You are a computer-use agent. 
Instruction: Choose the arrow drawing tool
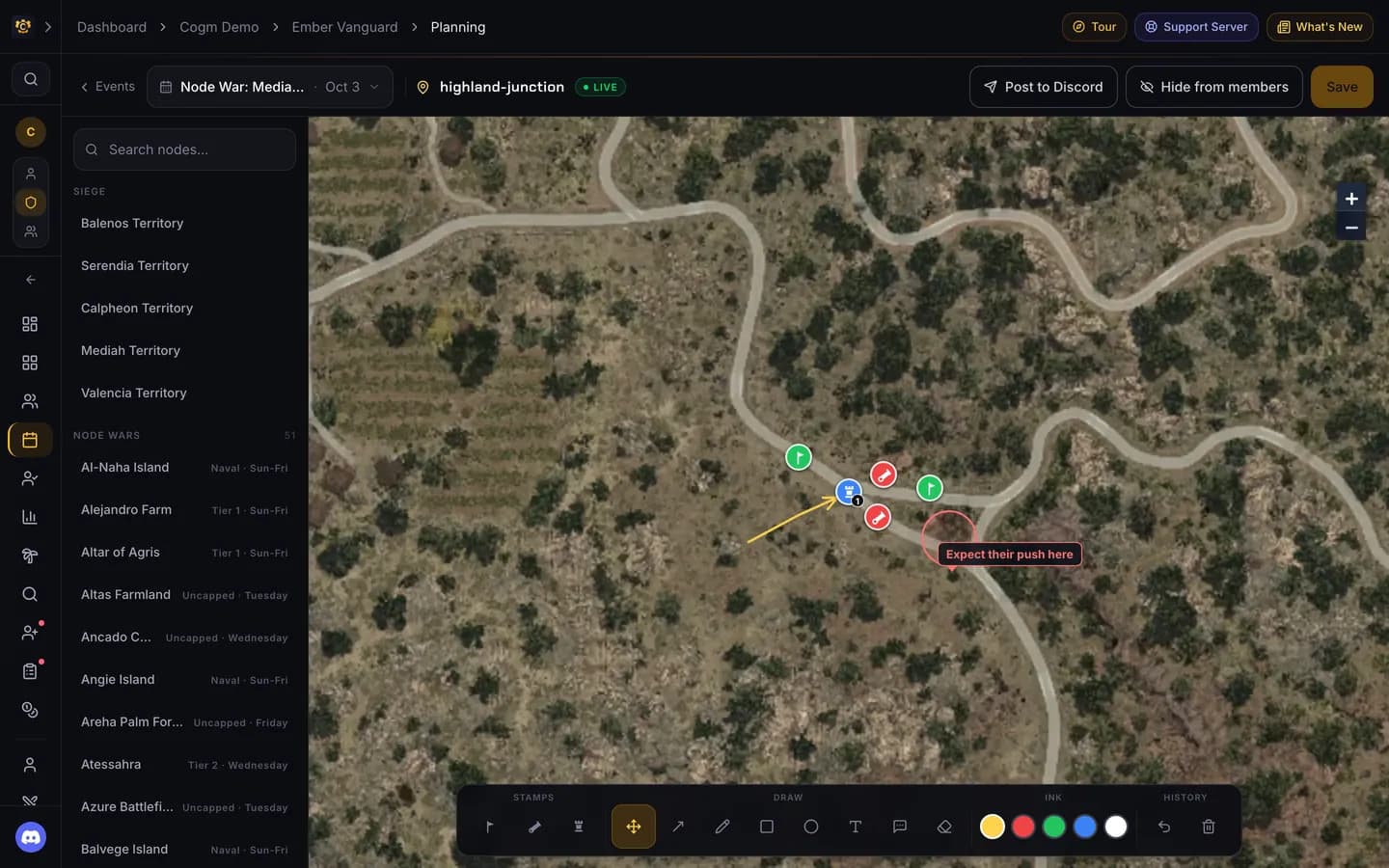click(x=678, y=827)
